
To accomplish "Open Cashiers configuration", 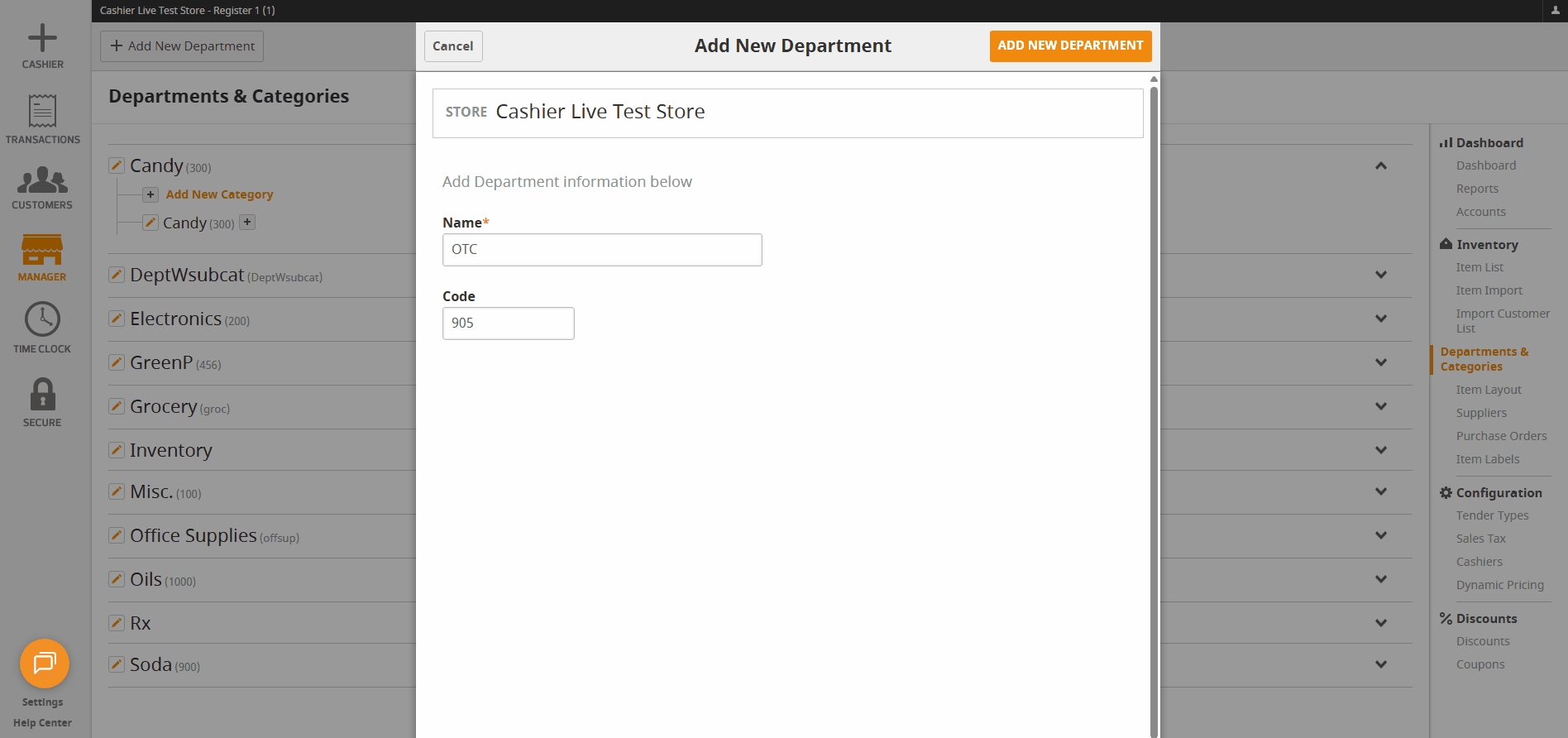I will [x=1479, y=562].
